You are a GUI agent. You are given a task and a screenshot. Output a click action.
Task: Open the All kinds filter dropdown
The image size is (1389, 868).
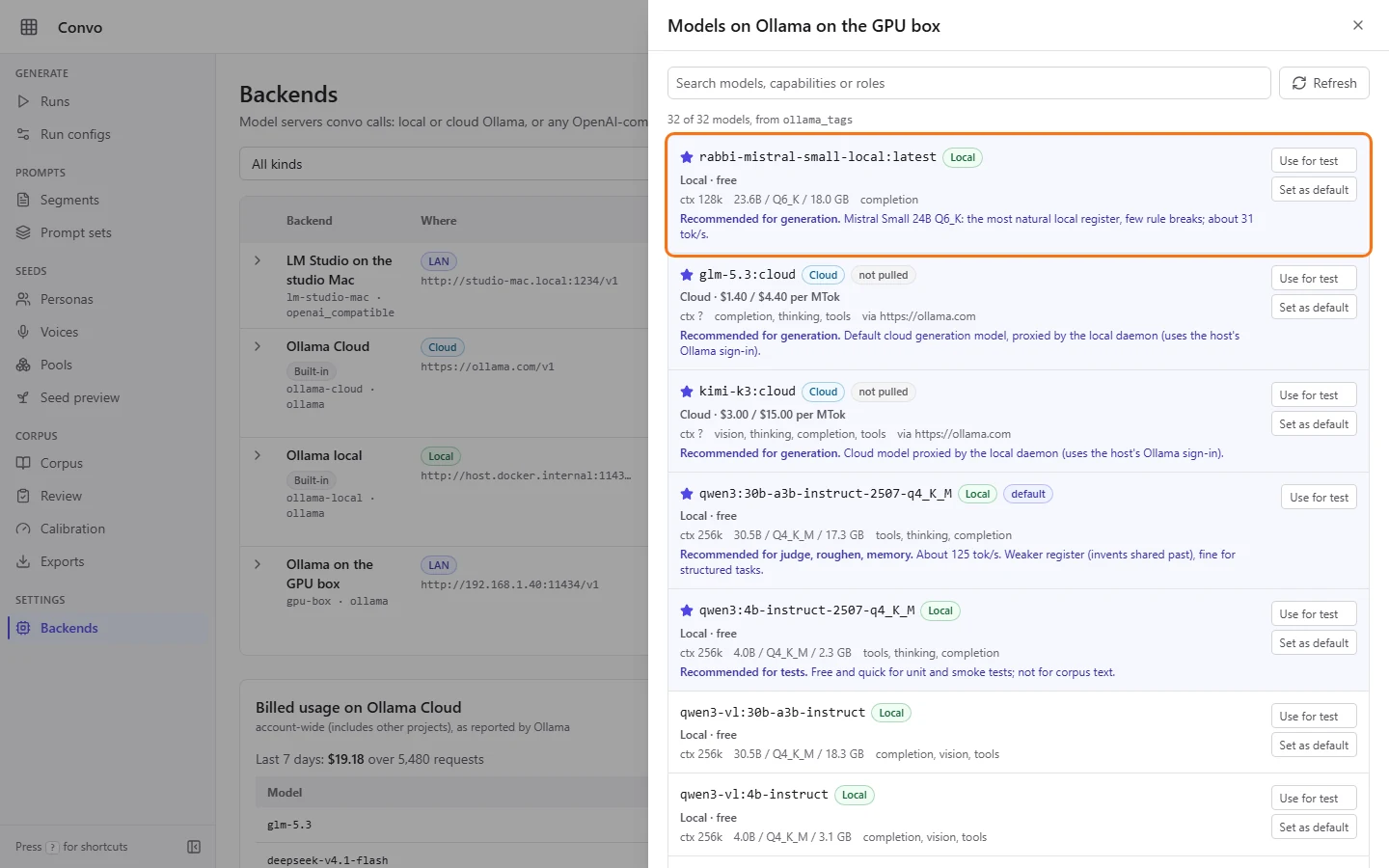[x=444, y=164]
